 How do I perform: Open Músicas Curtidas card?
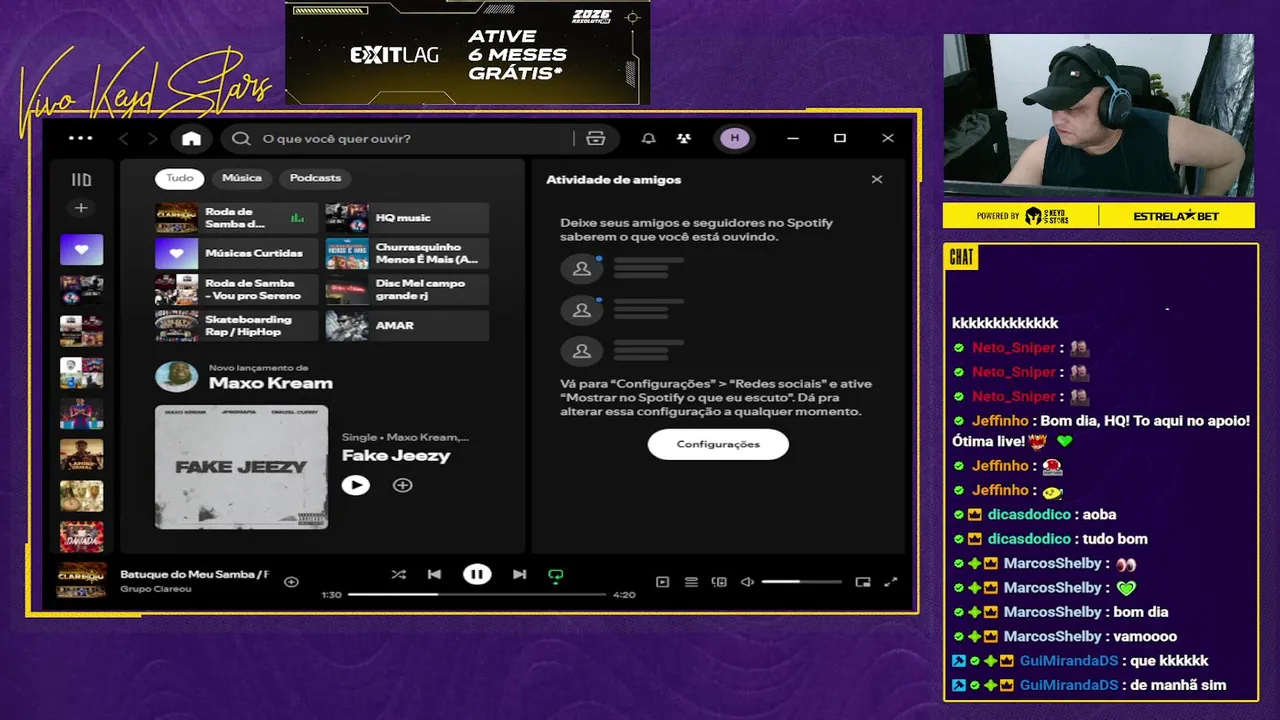236,254
